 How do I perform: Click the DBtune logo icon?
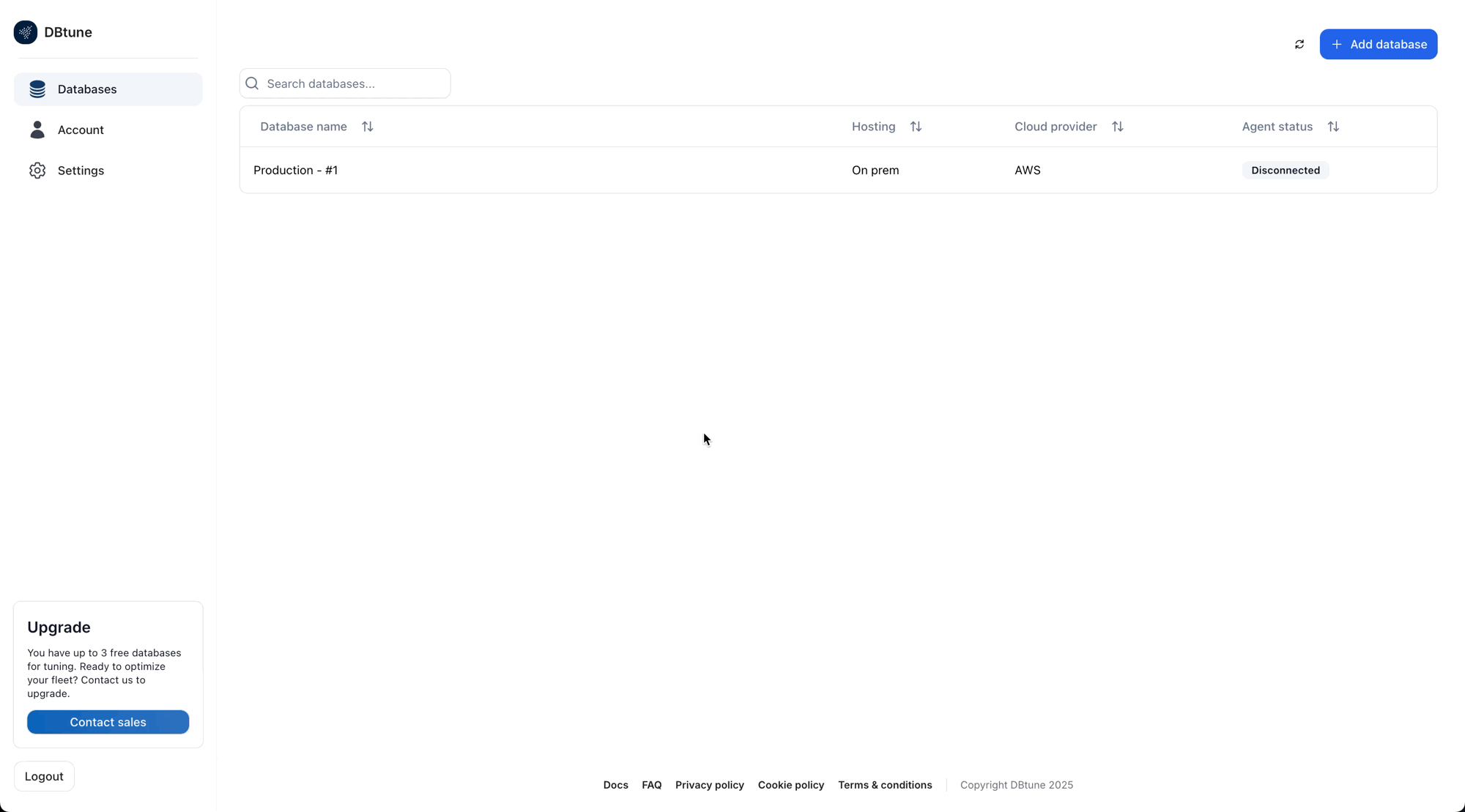click(26, 31)
